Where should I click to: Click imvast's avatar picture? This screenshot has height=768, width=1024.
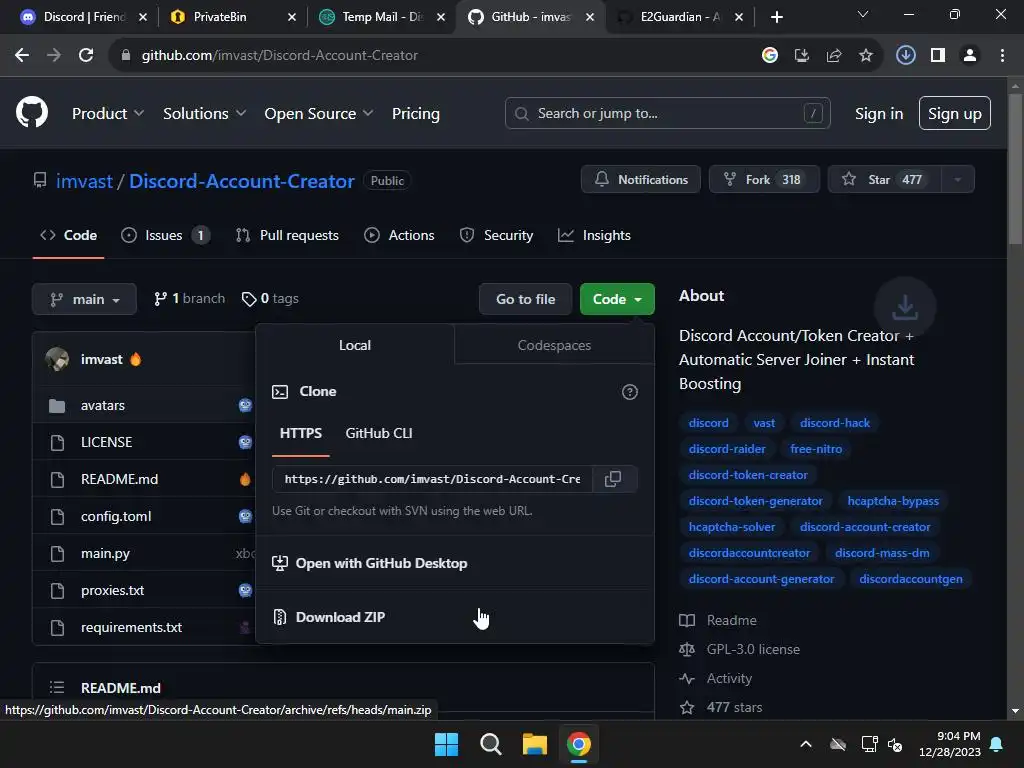57,359
